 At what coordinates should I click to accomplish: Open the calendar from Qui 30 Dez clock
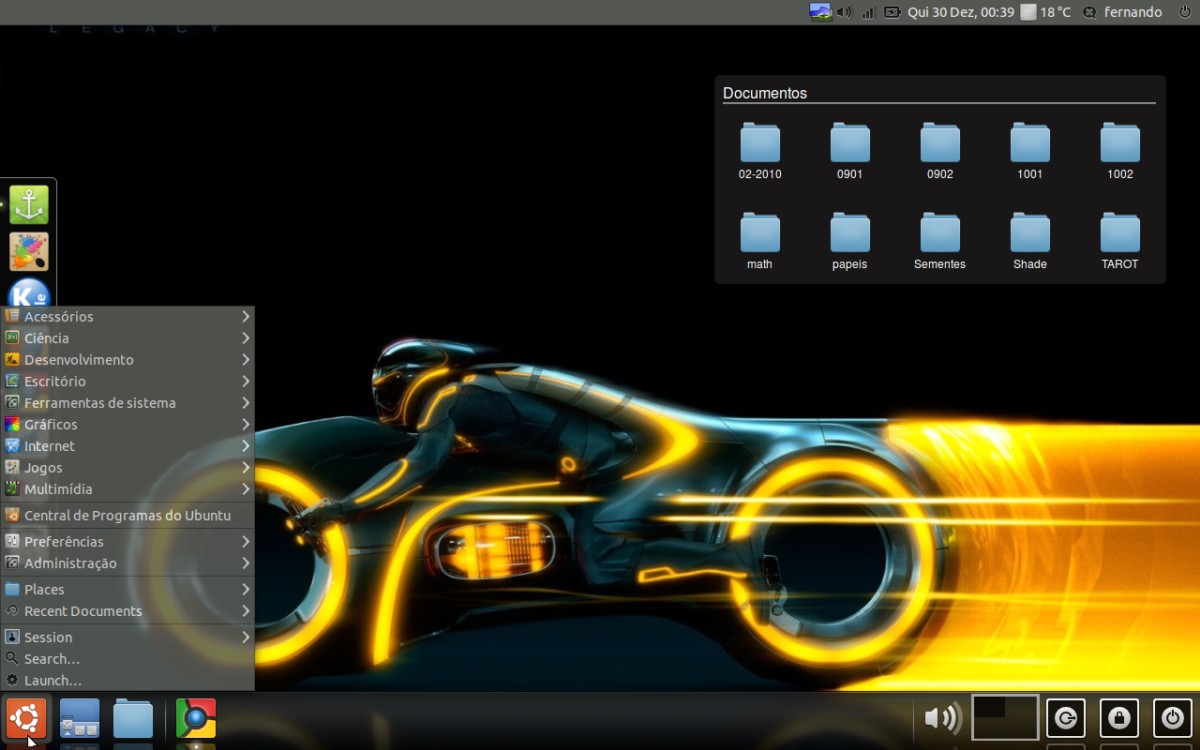pyautogui.click(x=961, y=12)
